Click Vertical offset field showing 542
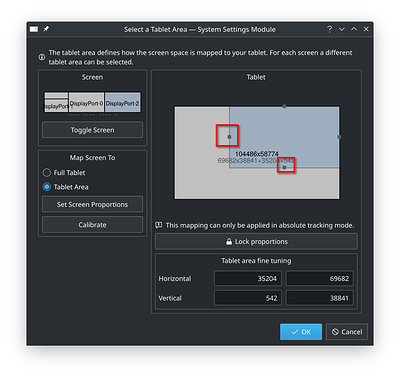400x376 pixels. [248, 298]
